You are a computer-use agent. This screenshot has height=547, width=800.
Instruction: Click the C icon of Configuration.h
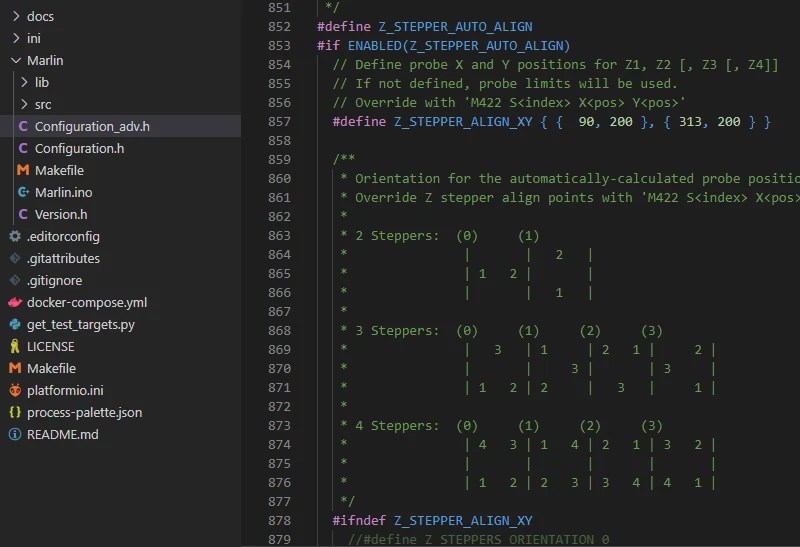point(23,148)
